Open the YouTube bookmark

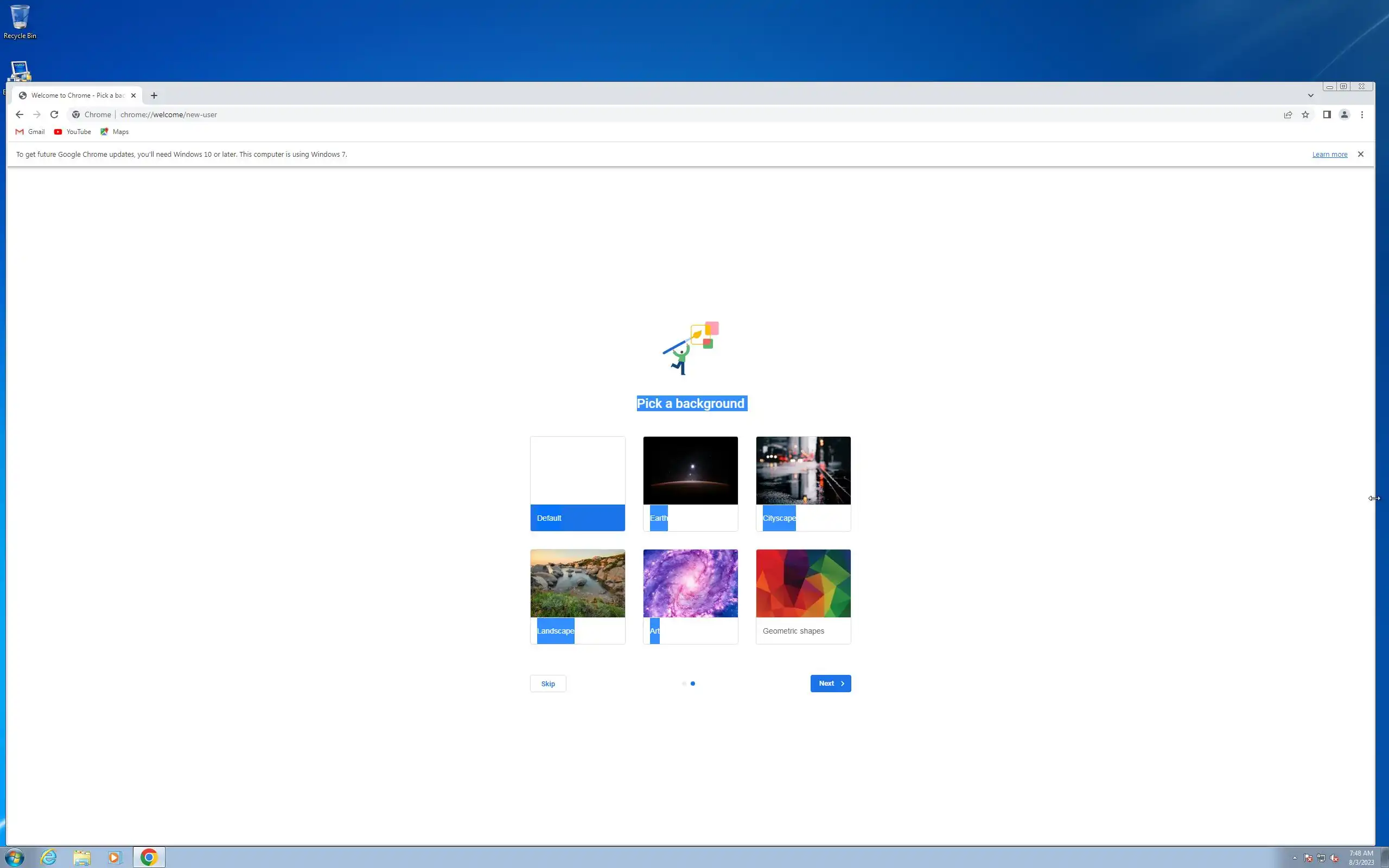point(73,132)
